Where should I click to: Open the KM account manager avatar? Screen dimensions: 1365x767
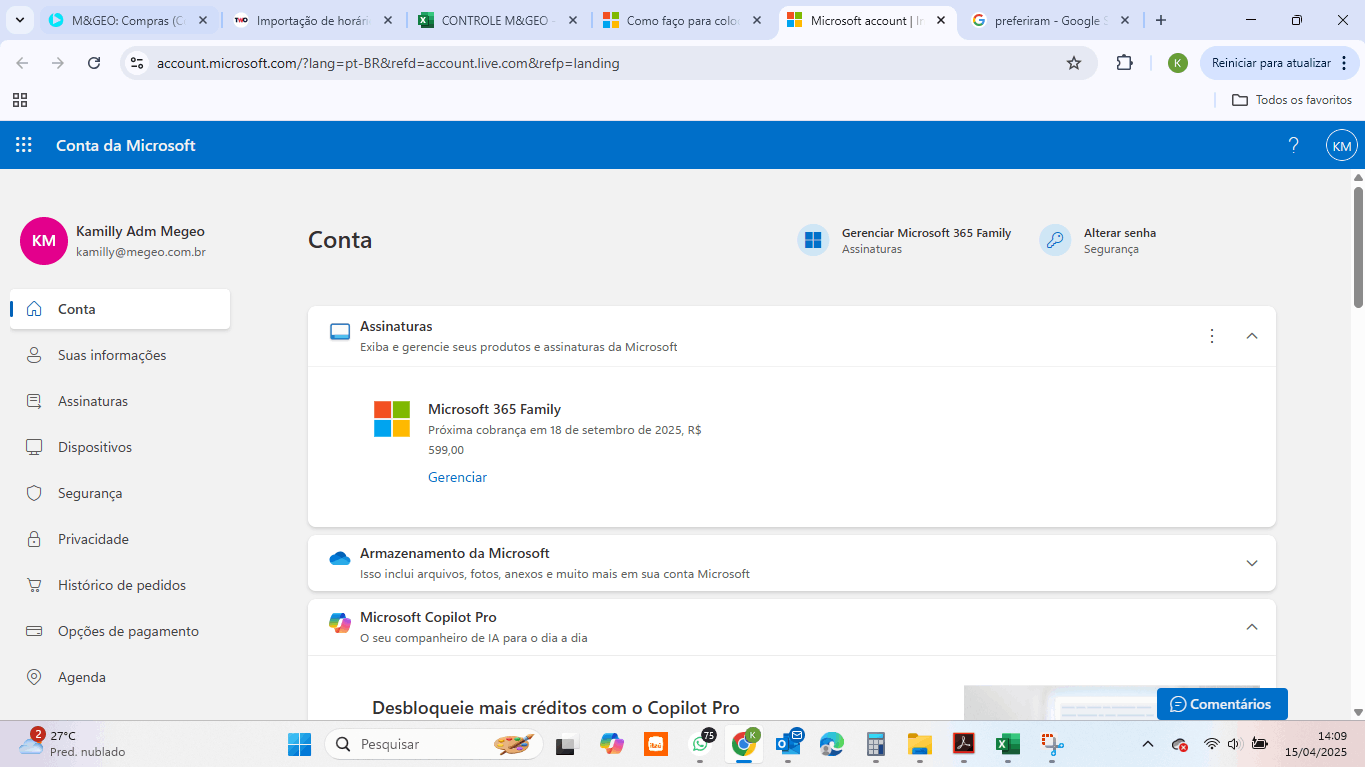[x=1341, y=145]
